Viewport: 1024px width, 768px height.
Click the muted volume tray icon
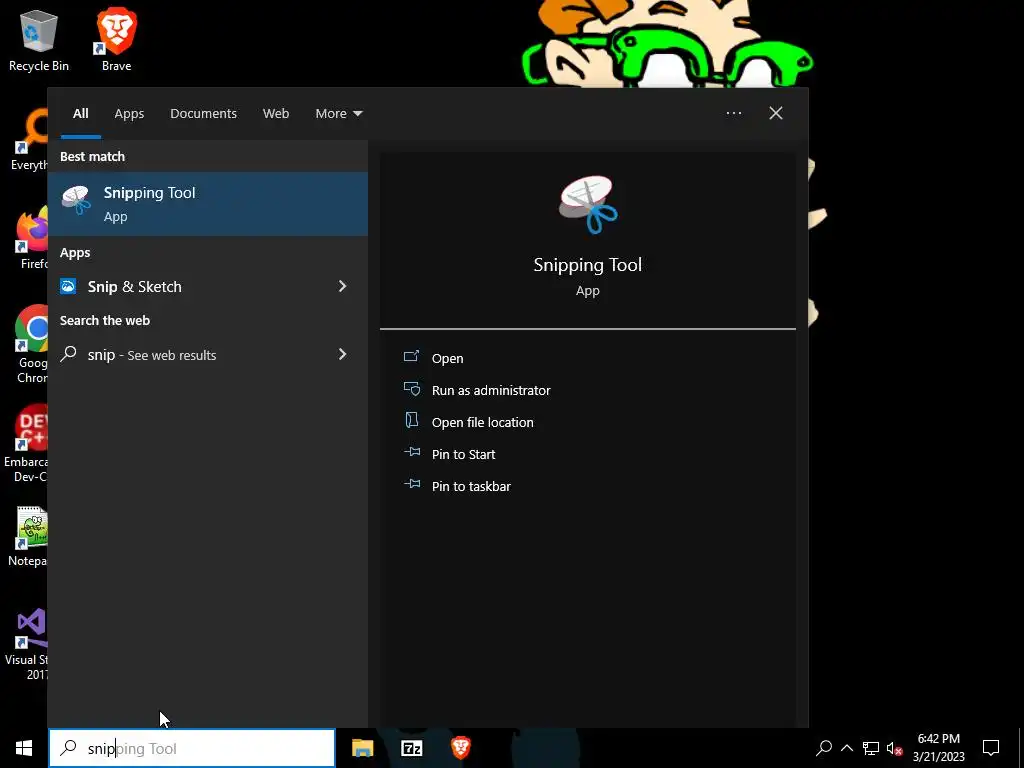click(895, 748)
